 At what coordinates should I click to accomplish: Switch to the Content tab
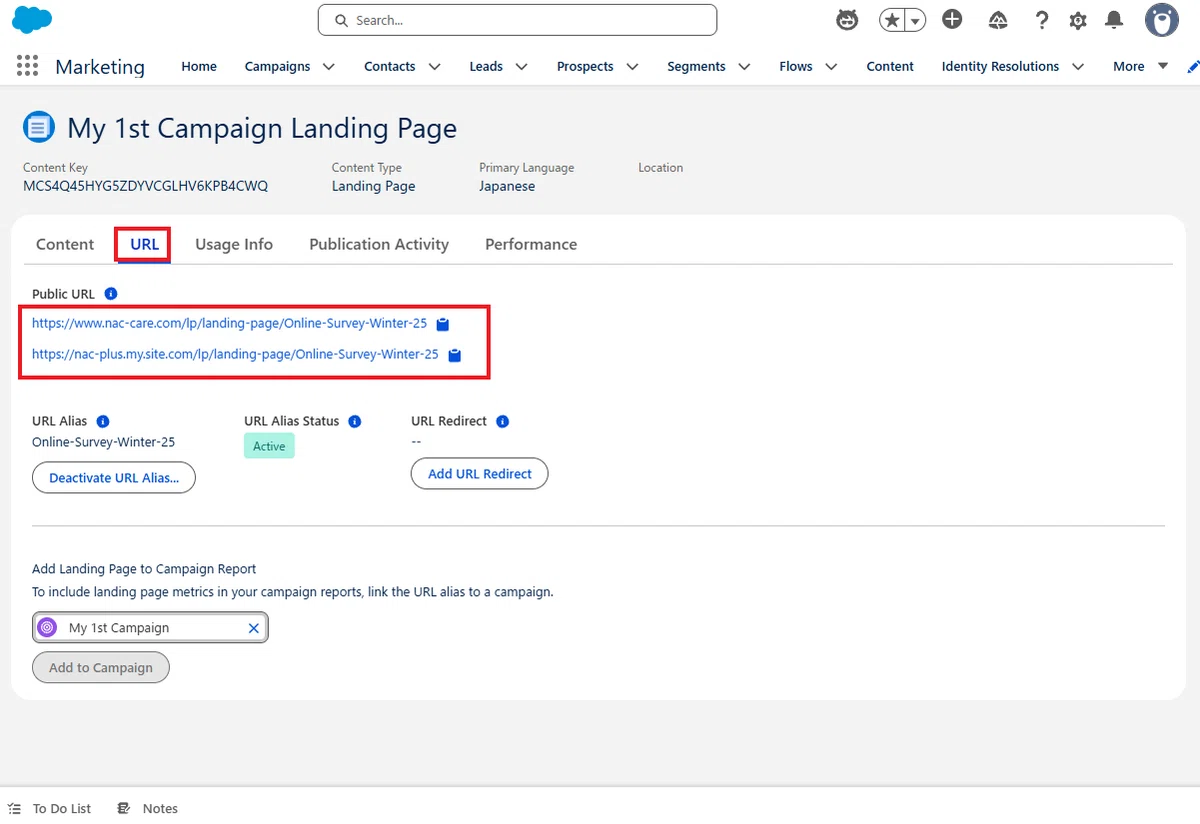(x=65, y=244)
